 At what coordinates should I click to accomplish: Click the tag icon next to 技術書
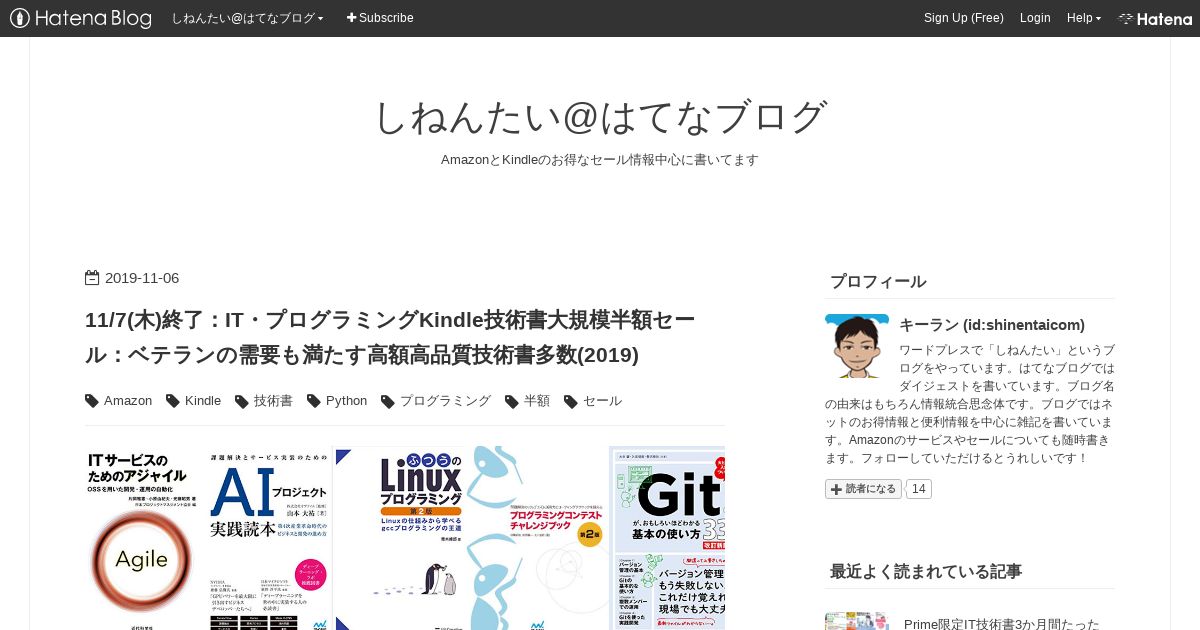click(242, 402)
